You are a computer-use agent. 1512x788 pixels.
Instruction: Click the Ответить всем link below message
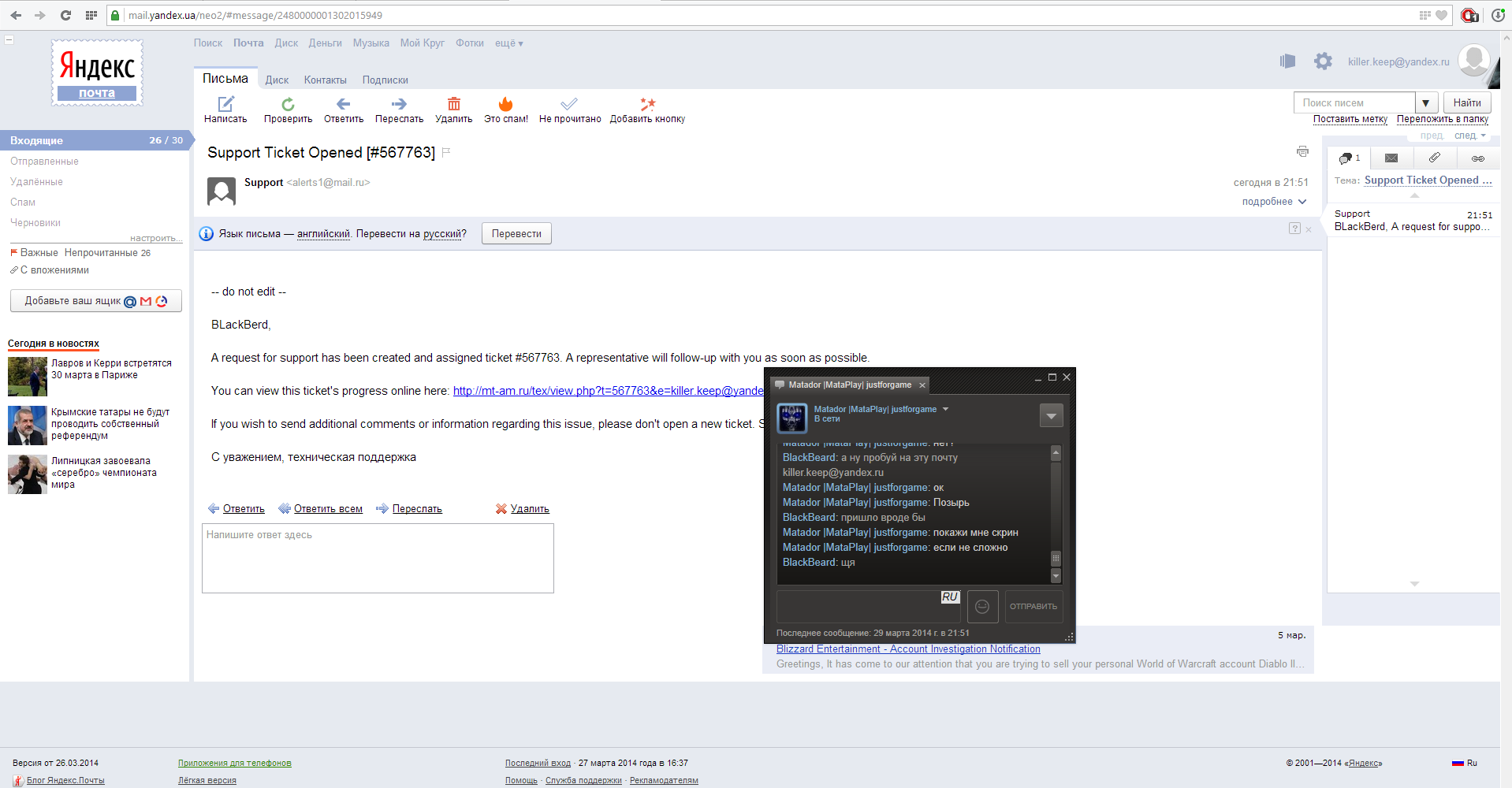tap(328, 509)
